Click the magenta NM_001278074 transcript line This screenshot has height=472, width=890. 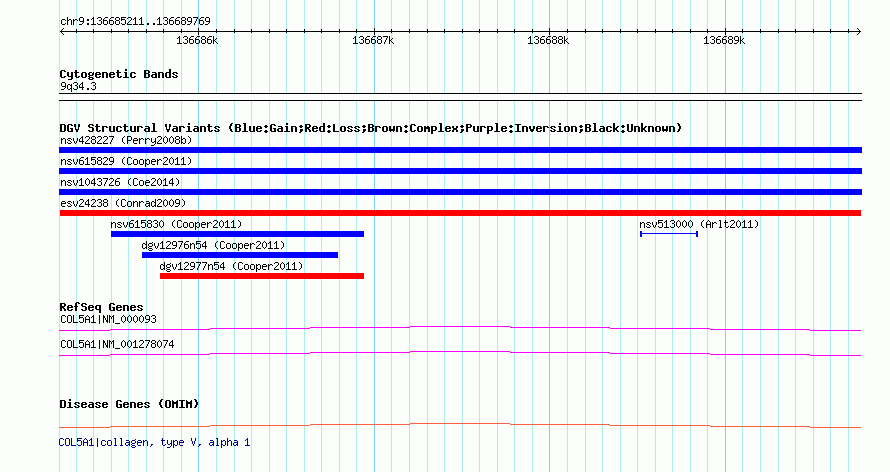[x=460, y=353]
